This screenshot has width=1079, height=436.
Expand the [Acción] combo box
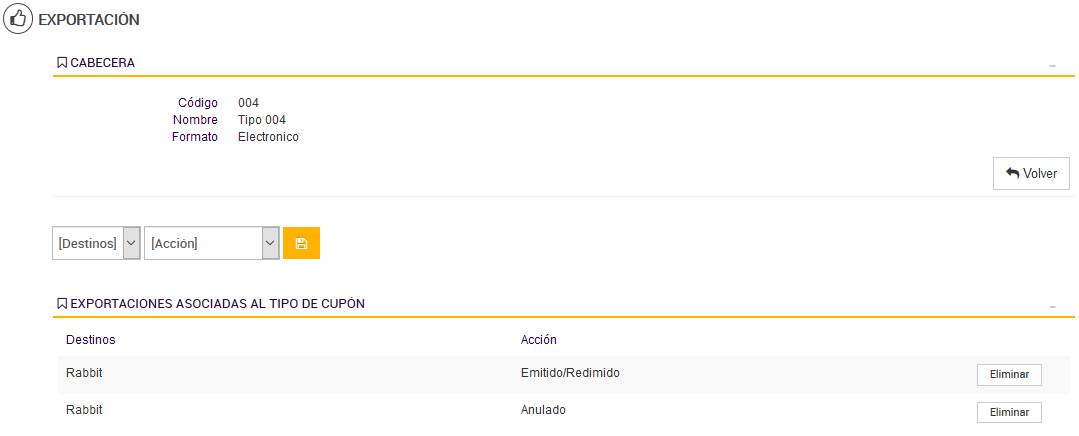click(211, 243)
